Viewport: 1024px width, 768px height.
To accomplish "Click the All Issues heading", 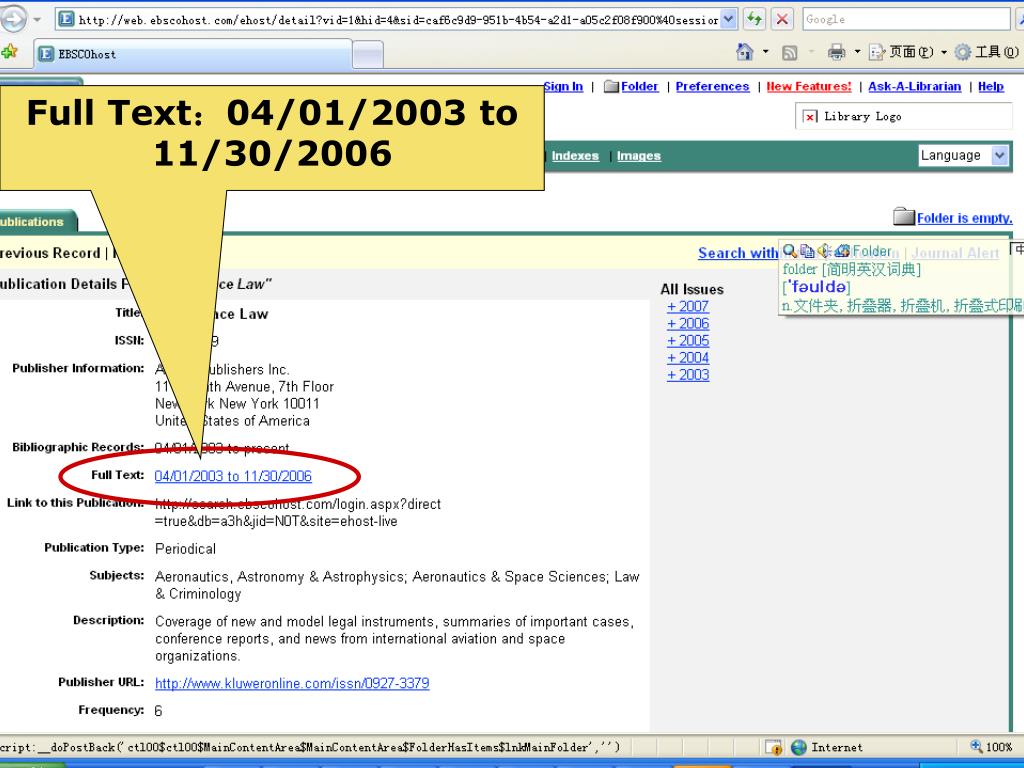I will [x=692, y=289].
